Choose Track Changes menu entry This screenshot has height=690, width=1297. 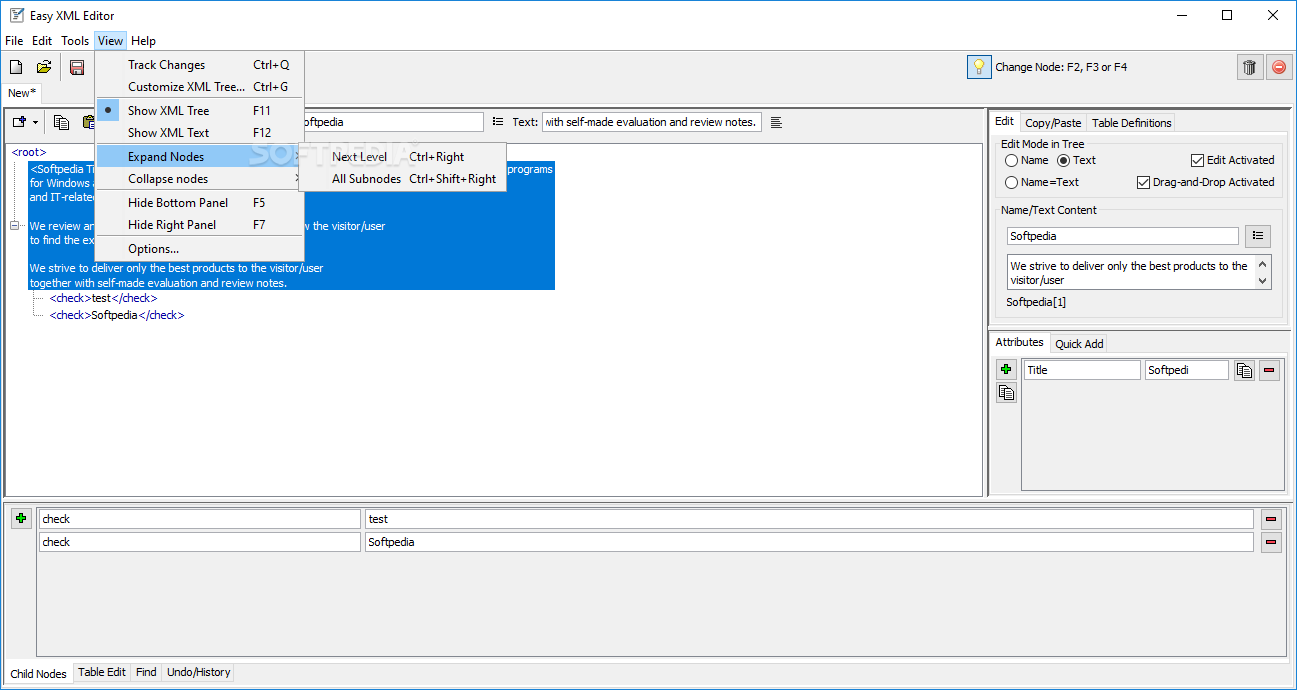(199, 65)
